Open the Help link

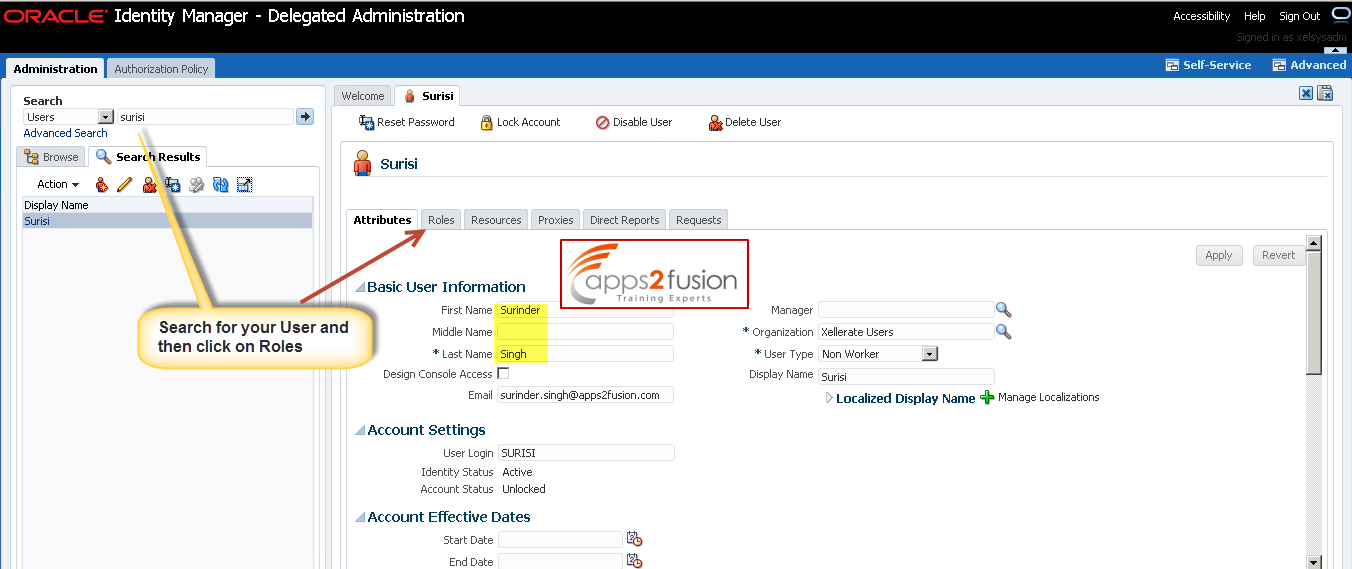click(1255, 16)
